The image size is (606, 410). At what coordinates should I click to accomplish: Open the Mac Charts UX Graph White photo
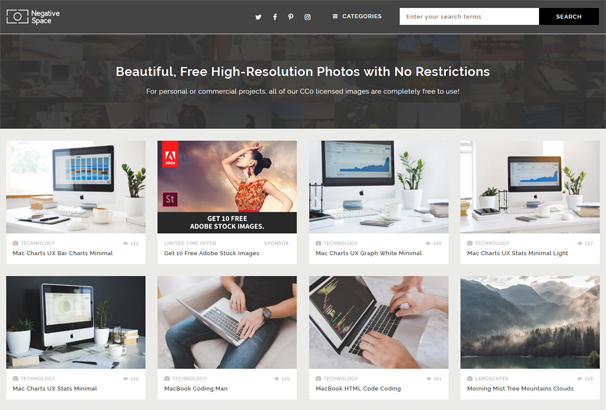pos(379,187)
